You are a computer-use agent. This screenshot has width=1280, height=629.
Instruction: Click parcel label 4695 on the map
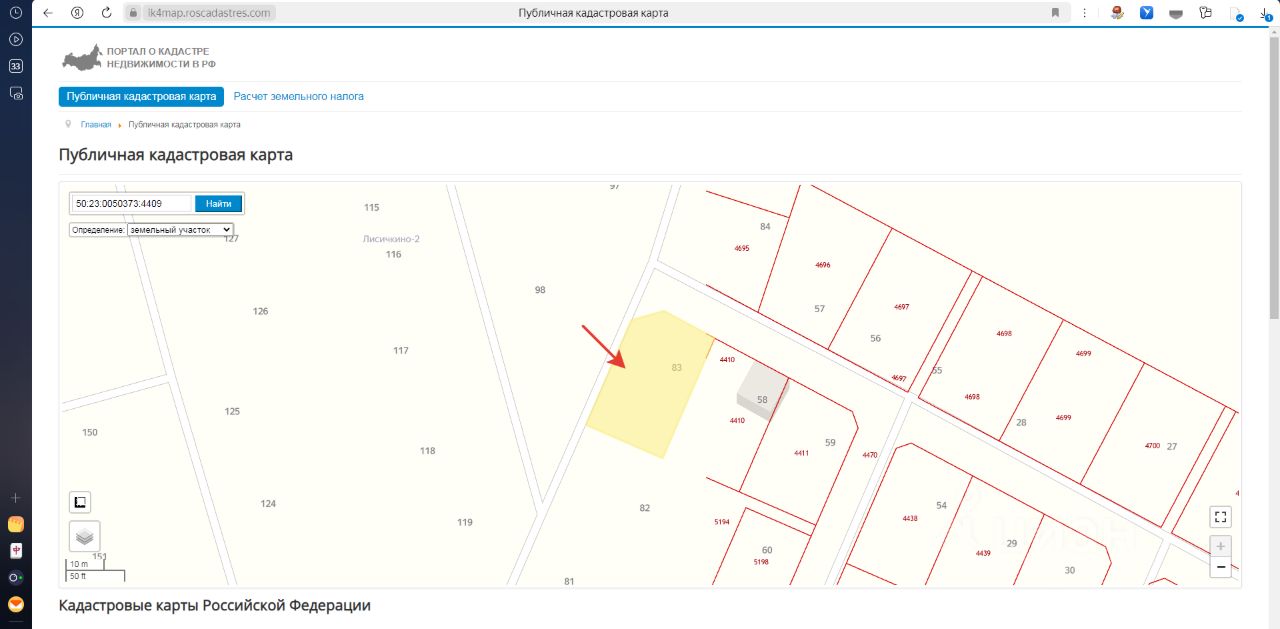tap(742, 248)
